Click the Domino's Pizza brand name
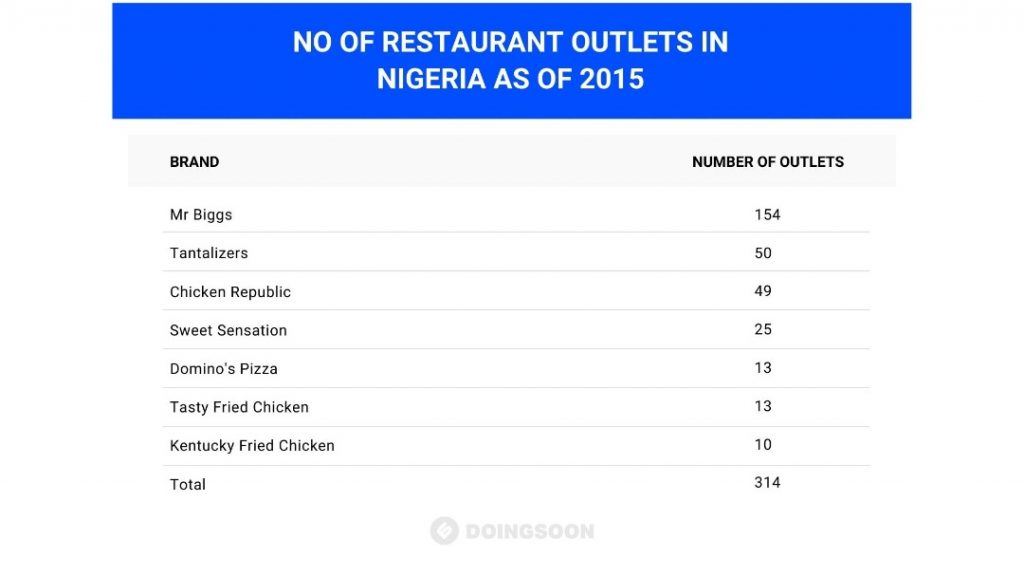 224,369
